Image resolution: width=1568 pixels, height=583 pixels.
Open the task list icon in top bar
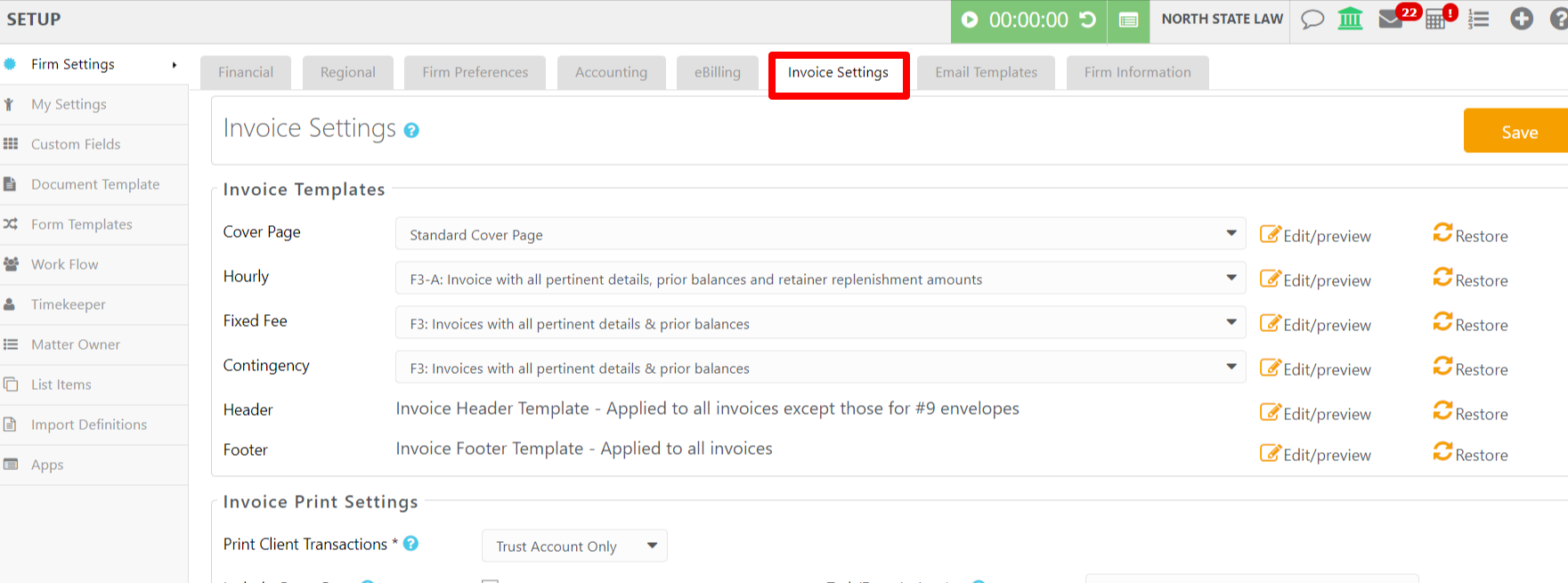(1479, 19)
